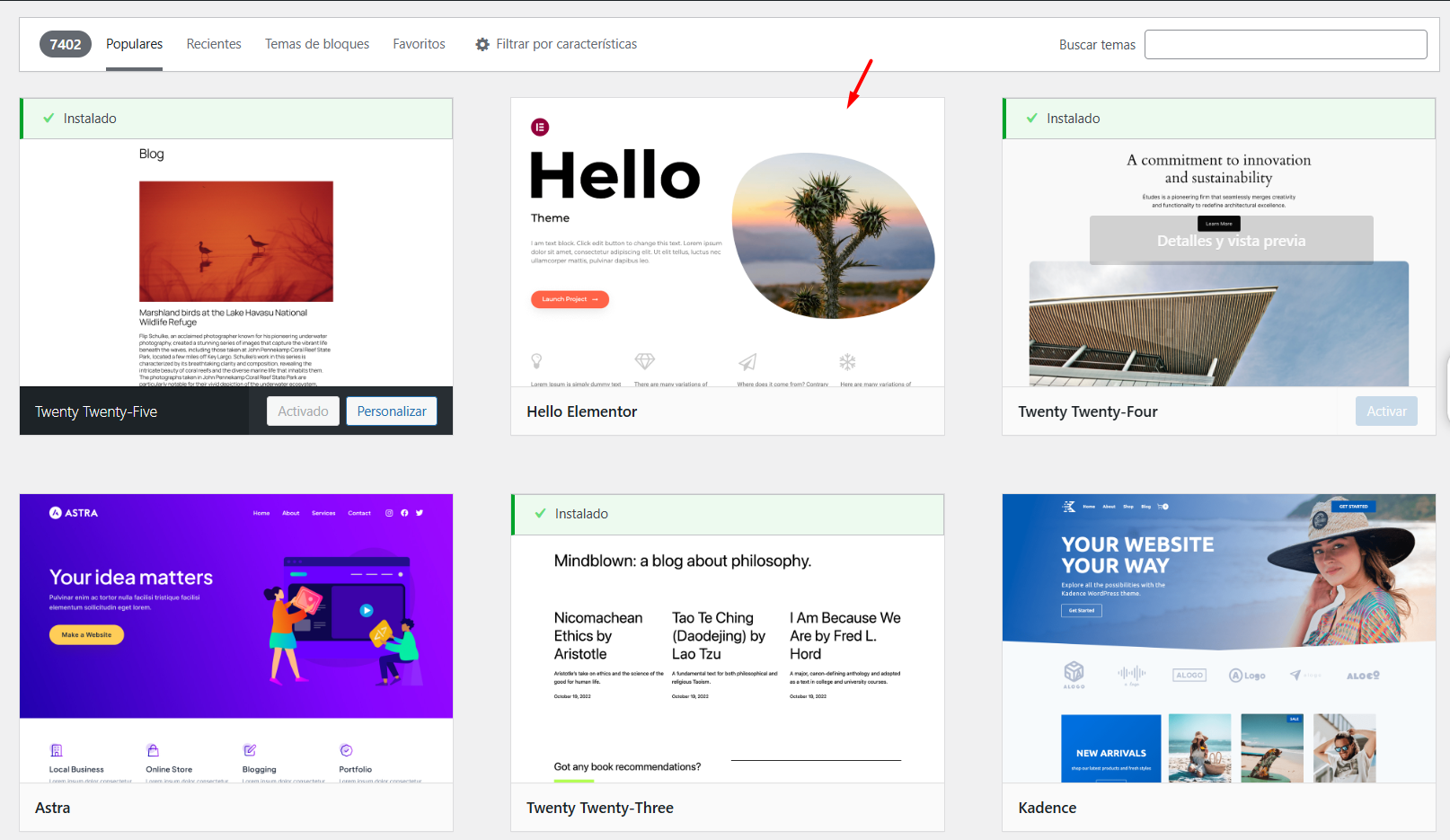Click the green checkmark on Twenty Twenty-Three Instalado banner
Screen dimensions: 1450x840
(x=540, y=514)
